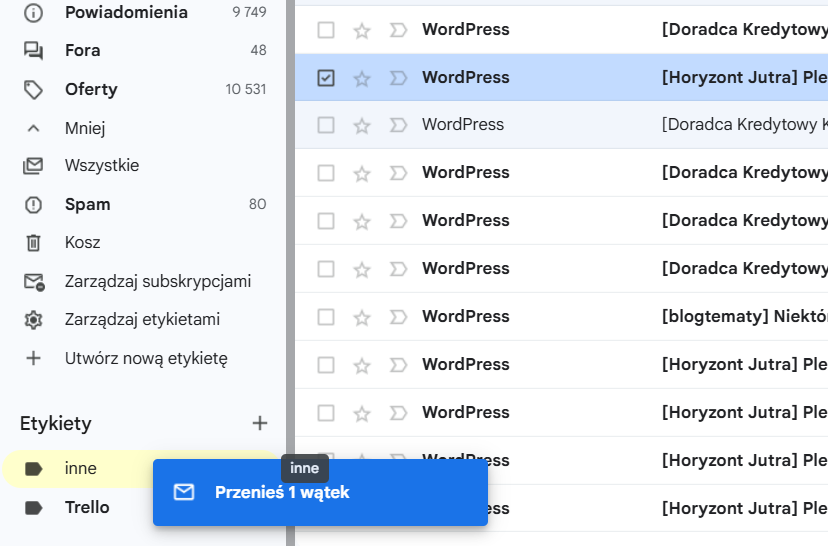Click Zarządzaj subskrypcjami
Image resolution: width=828 pixels, height=546 pixels.
pos(158,281)
